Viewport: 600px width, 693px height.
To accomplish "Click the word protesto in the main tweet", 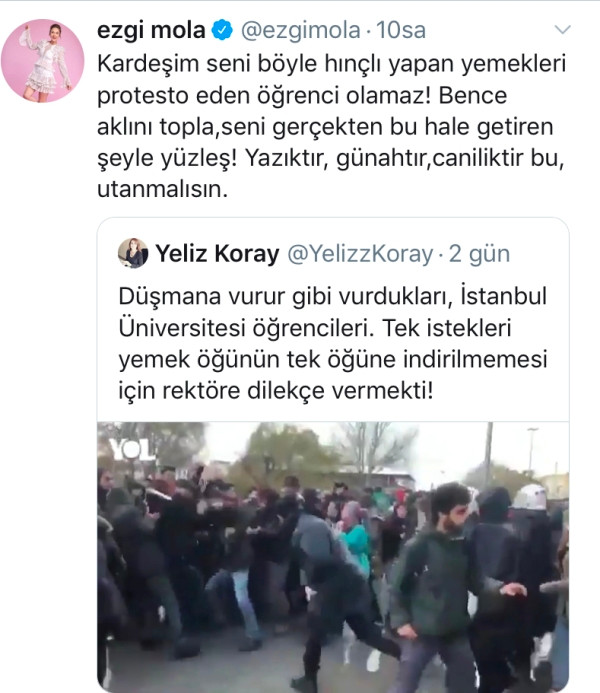I will click(143, 96).
